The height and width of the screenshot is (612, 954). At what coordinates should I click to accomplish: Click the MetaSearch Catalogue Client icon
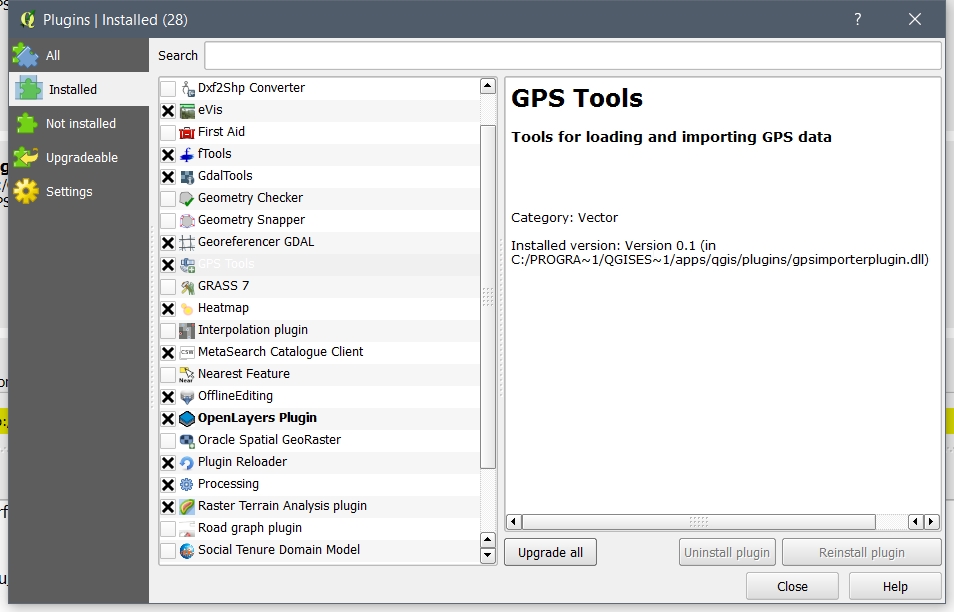(187, 352)
